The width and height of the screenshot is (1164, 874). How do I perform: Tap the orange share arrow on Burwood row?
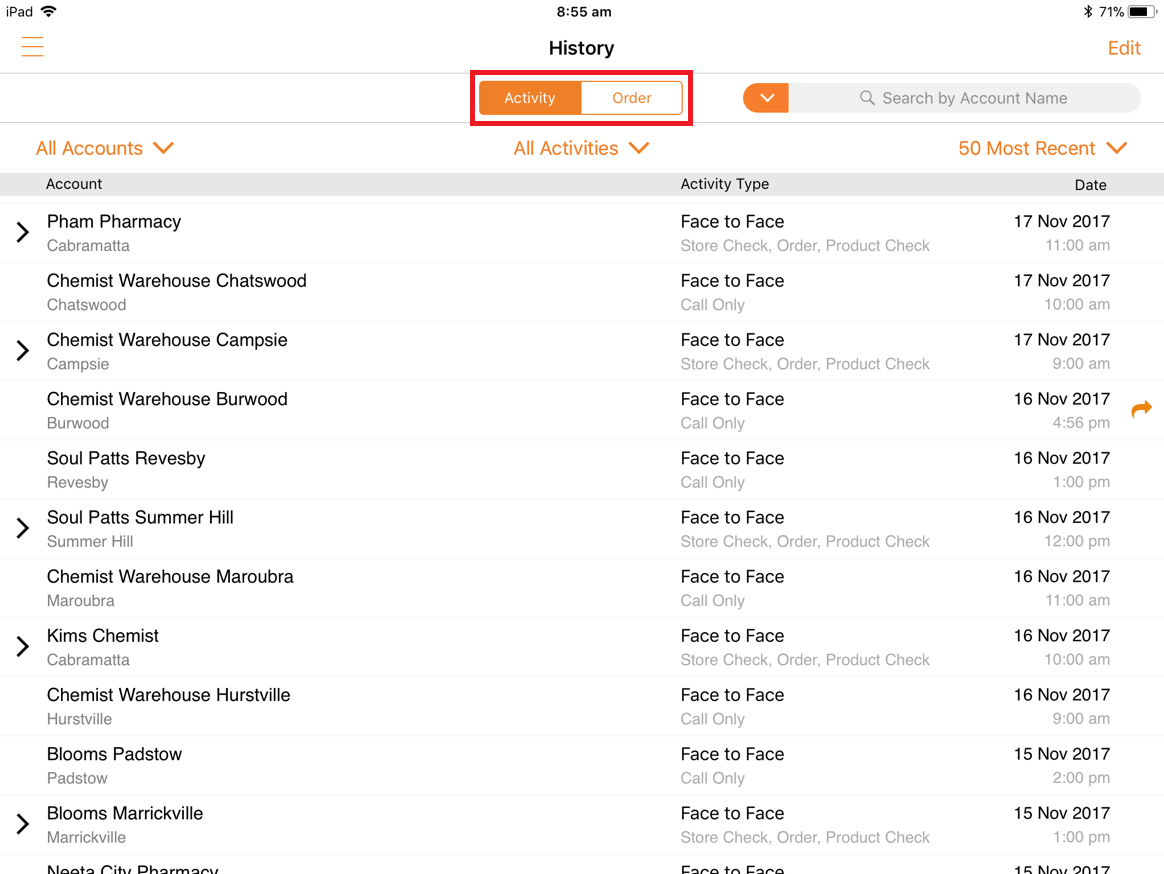[x=1141, y=409]
